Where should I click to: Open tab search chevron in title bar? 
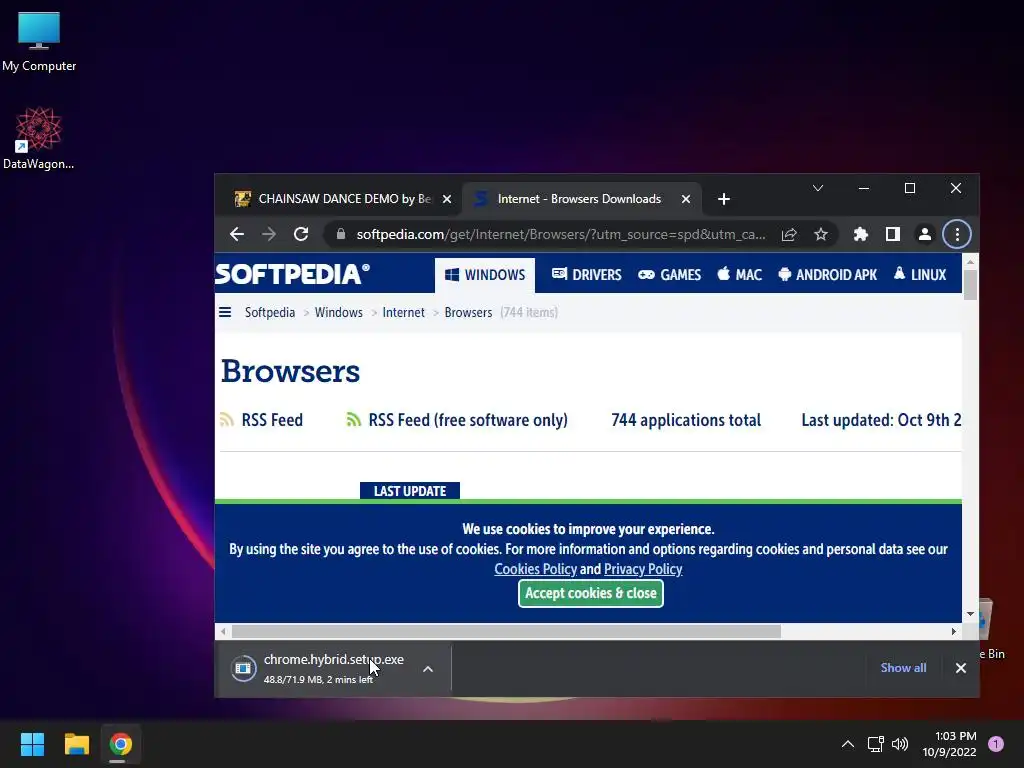tap(818, 188)
